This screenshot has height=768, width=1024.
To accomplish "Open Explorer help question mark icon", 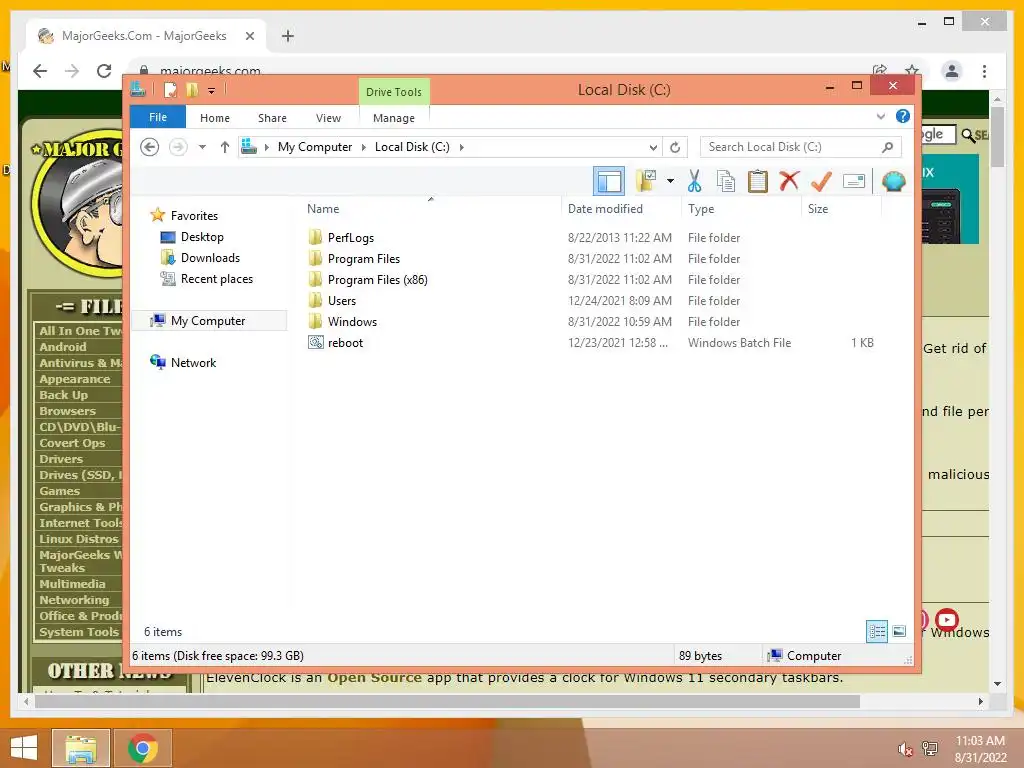I will point(903,116).
